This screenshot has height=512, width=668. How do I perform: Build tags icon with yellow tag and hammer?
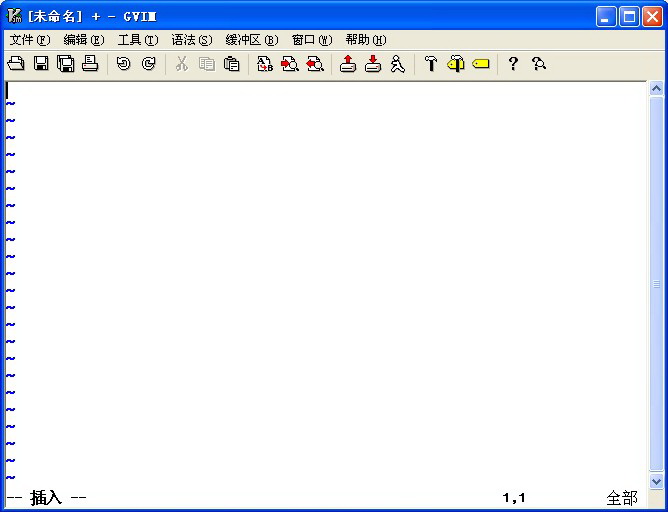tap(455, 64)
